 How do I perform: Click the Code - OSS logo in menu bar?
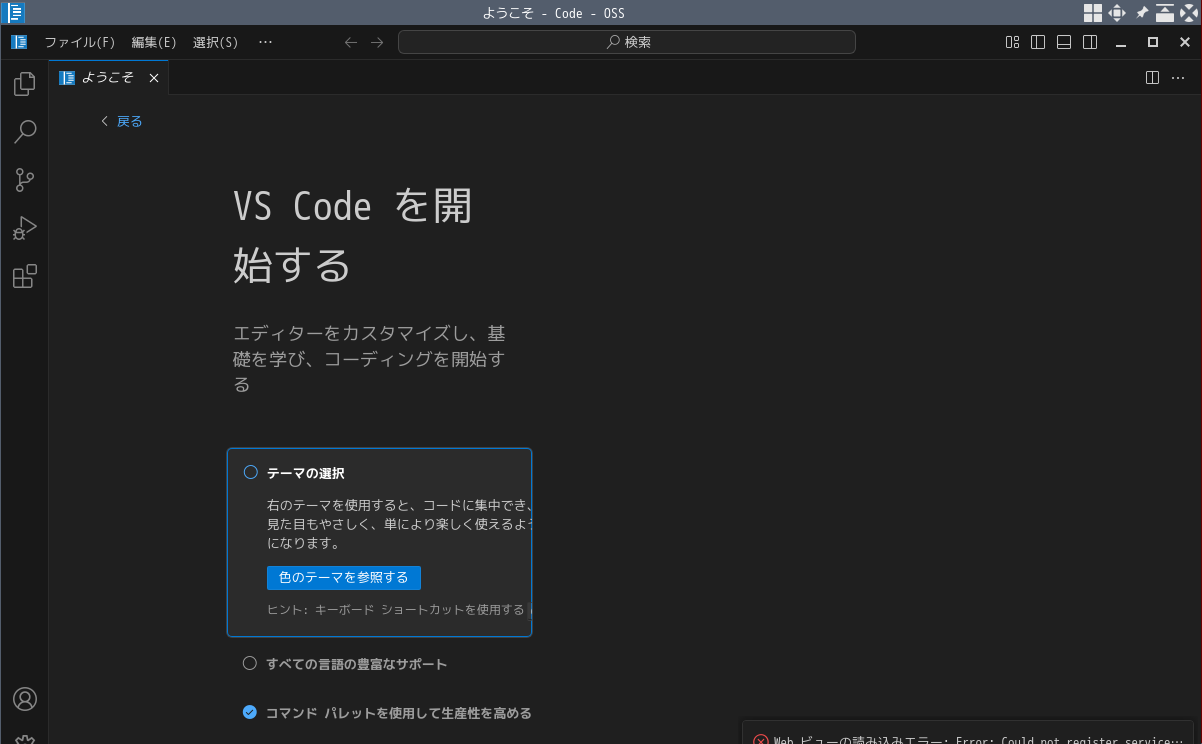click(x=19, y=42)
